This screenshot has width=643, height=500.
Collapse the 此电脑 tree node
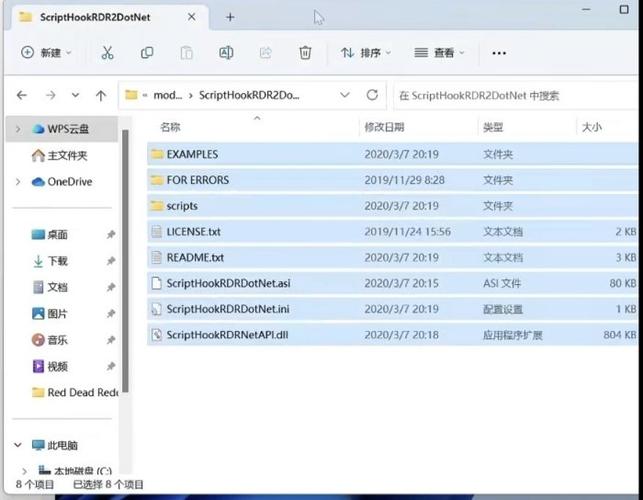pos(18,445)
